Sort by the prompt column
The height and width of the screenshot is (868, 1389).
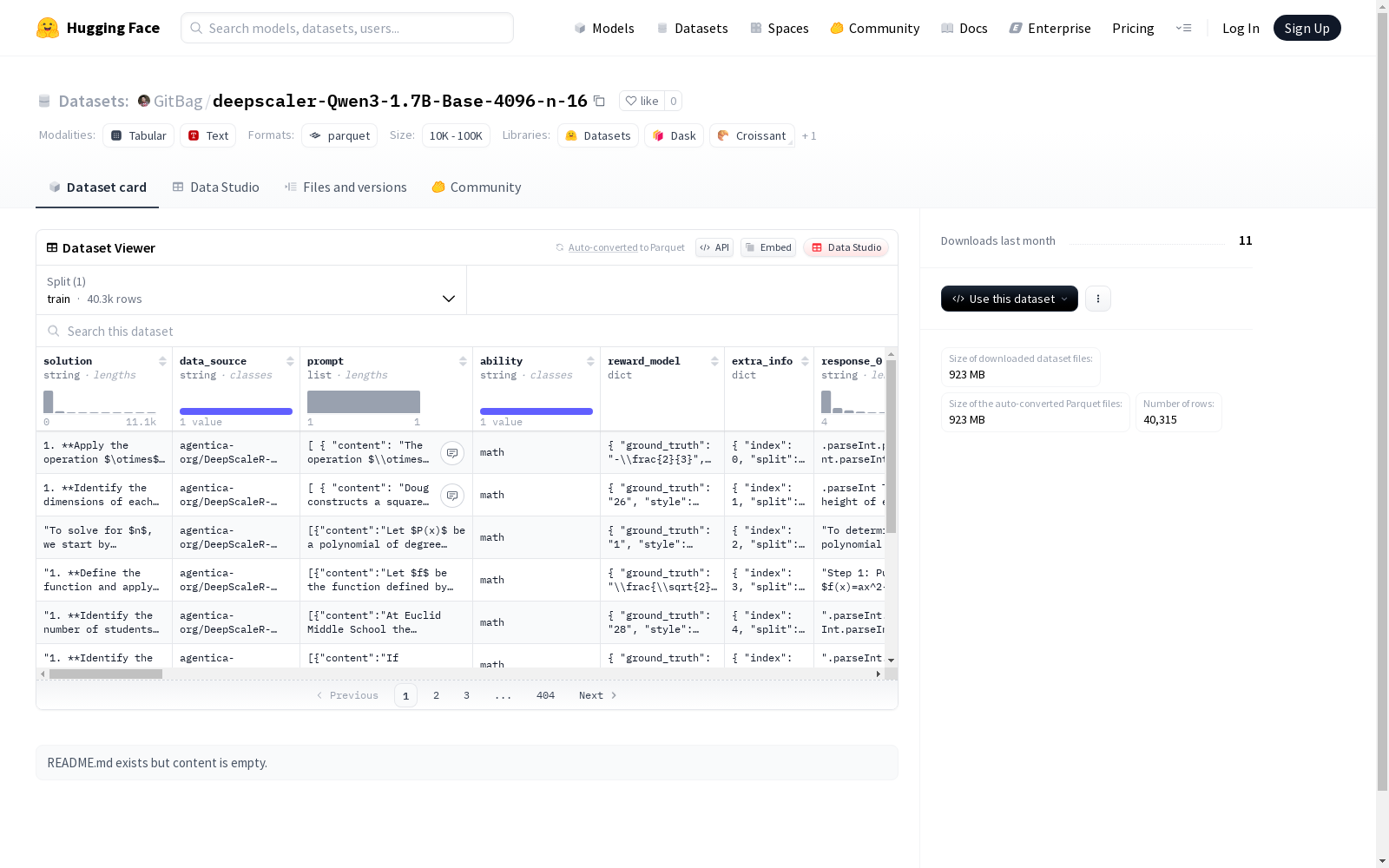click(463, 361)
